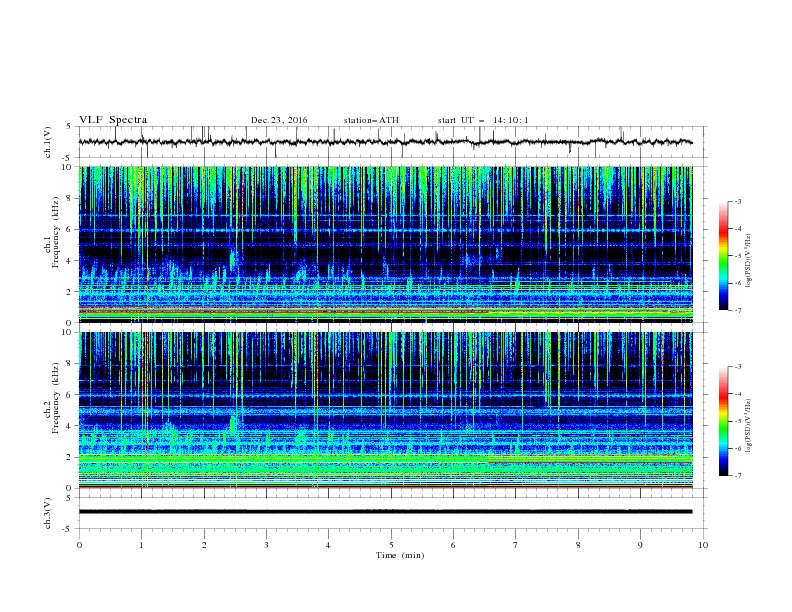The height and width of the screenshot is (612, 792).
Task: Click the log(PSD) label of the ch.1 colorbar
Action: 748,261
